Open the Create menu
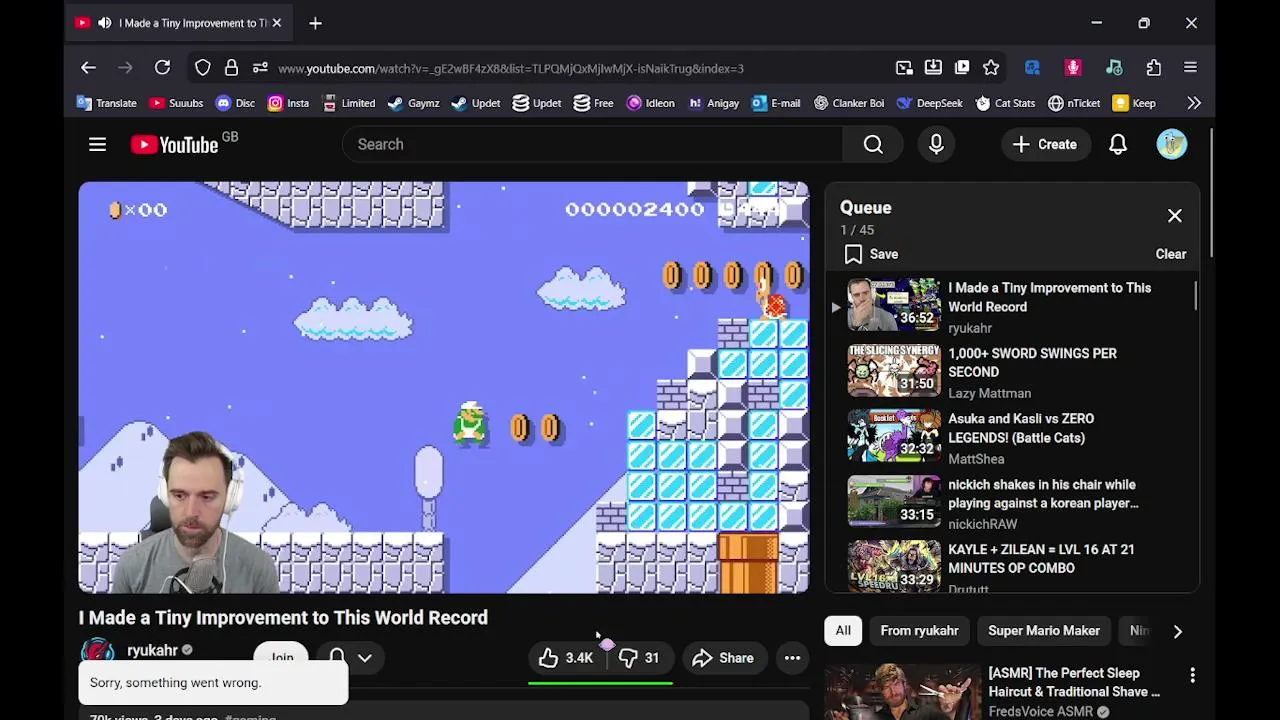Screen dimensions: 1280x720 pyautogui.click(x=1044, y=145)
